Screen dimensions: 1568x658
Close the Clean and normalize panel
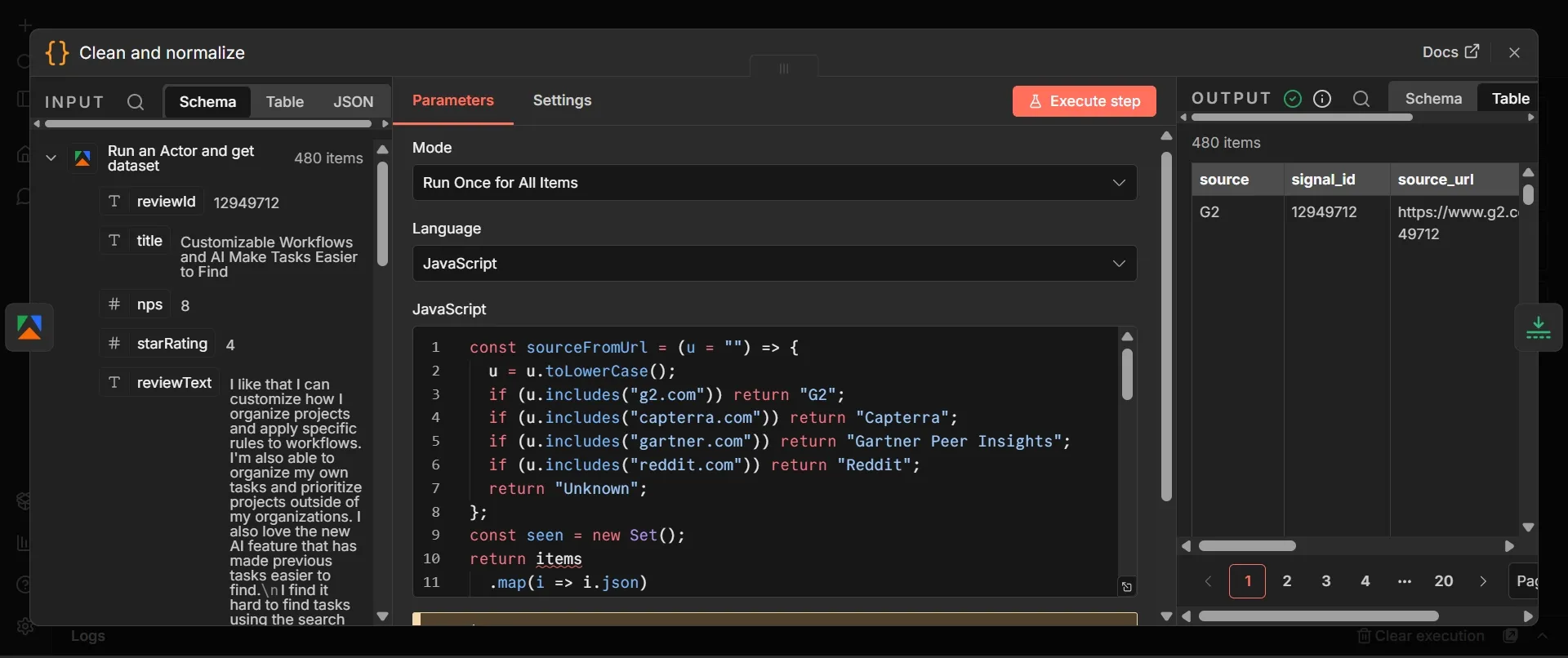pyautogui.click(x=1514, y=52)
